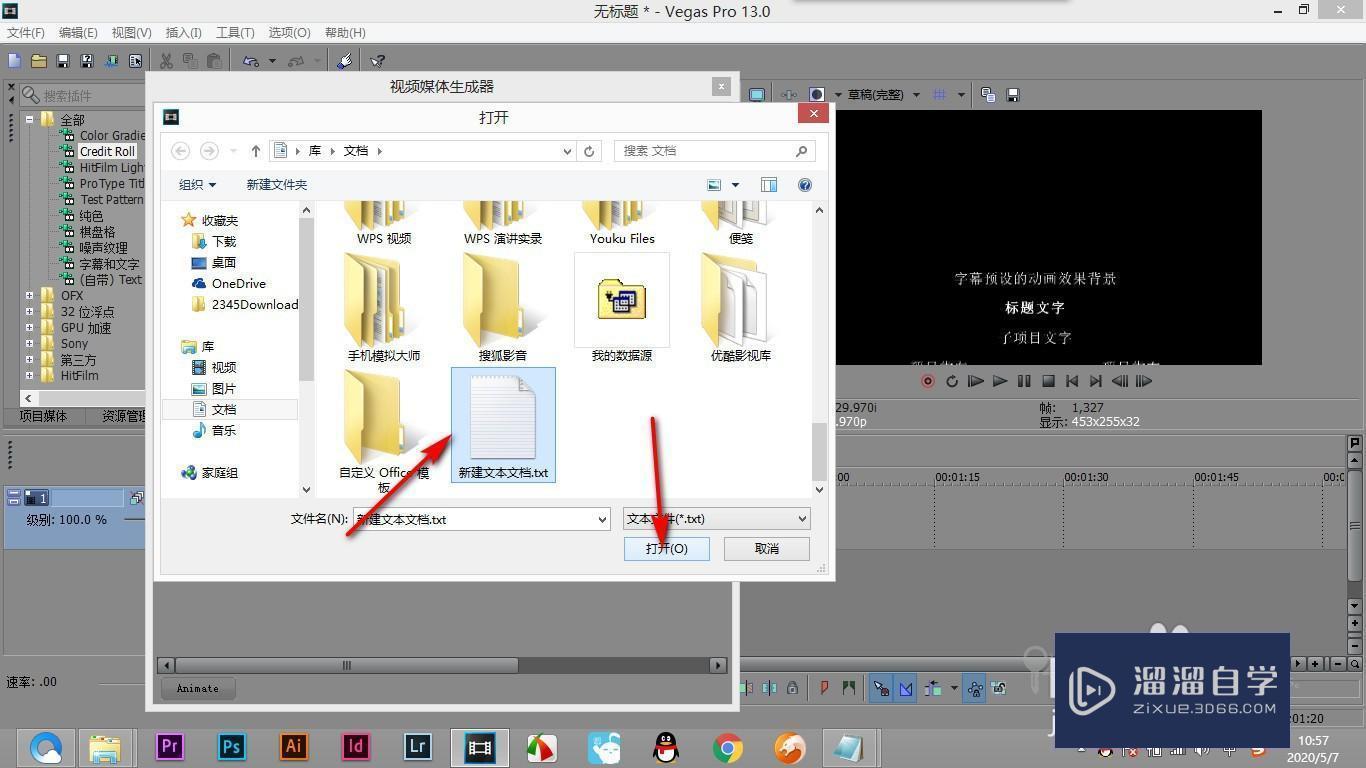This screenshot has width=1366, height=768.
Task: Open the view options dropdown in Open dialog
Action: (x=735, y=185)
